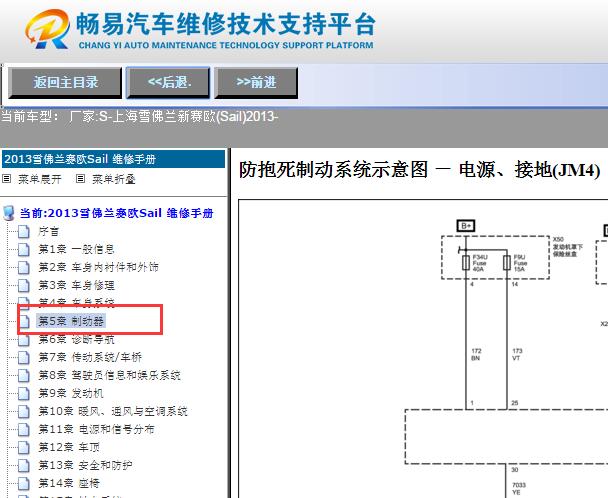The width and height of the screenshot is (608, 498).
Task: Open 第7章 传动系统/车桥
Action: pos(90,357)
